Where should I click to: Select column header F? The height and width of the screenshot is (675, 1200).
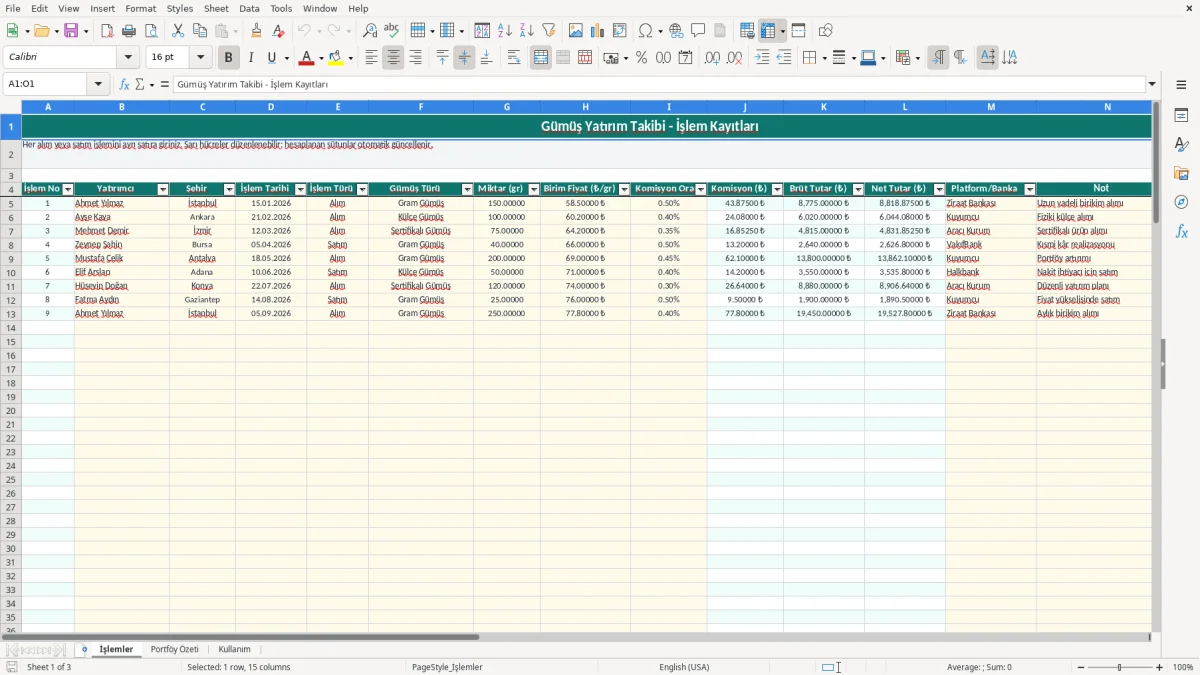coord(420,106)
